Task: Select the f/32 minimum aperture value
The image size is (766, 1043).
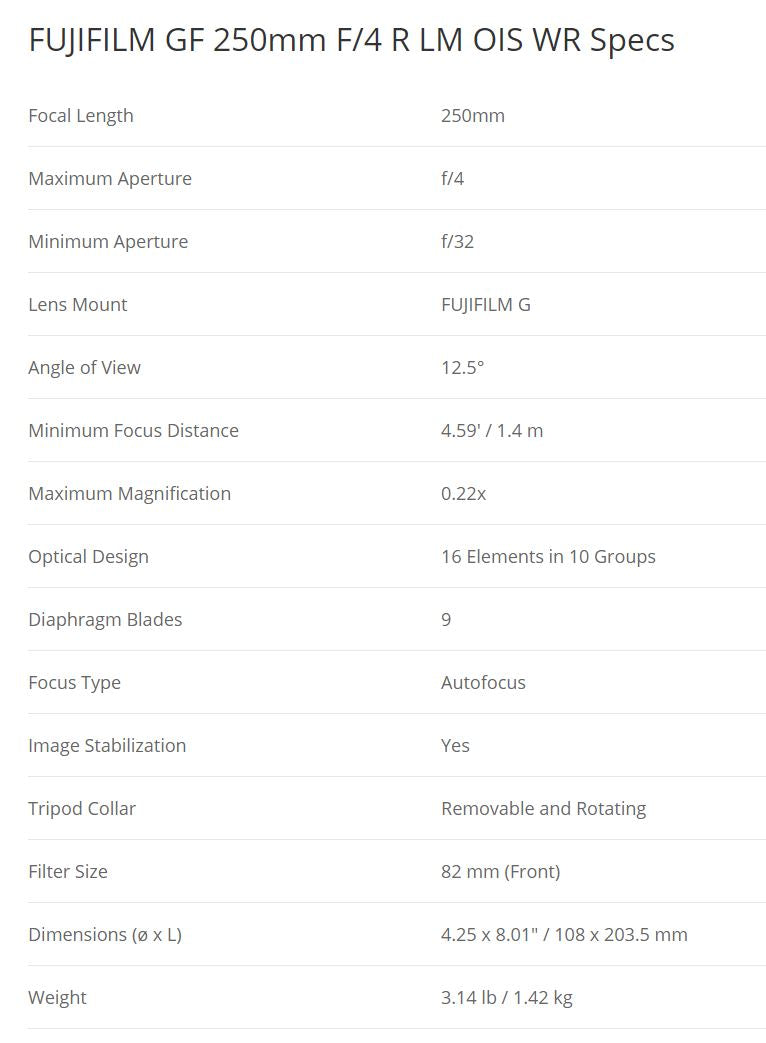Action: (457, 242)
